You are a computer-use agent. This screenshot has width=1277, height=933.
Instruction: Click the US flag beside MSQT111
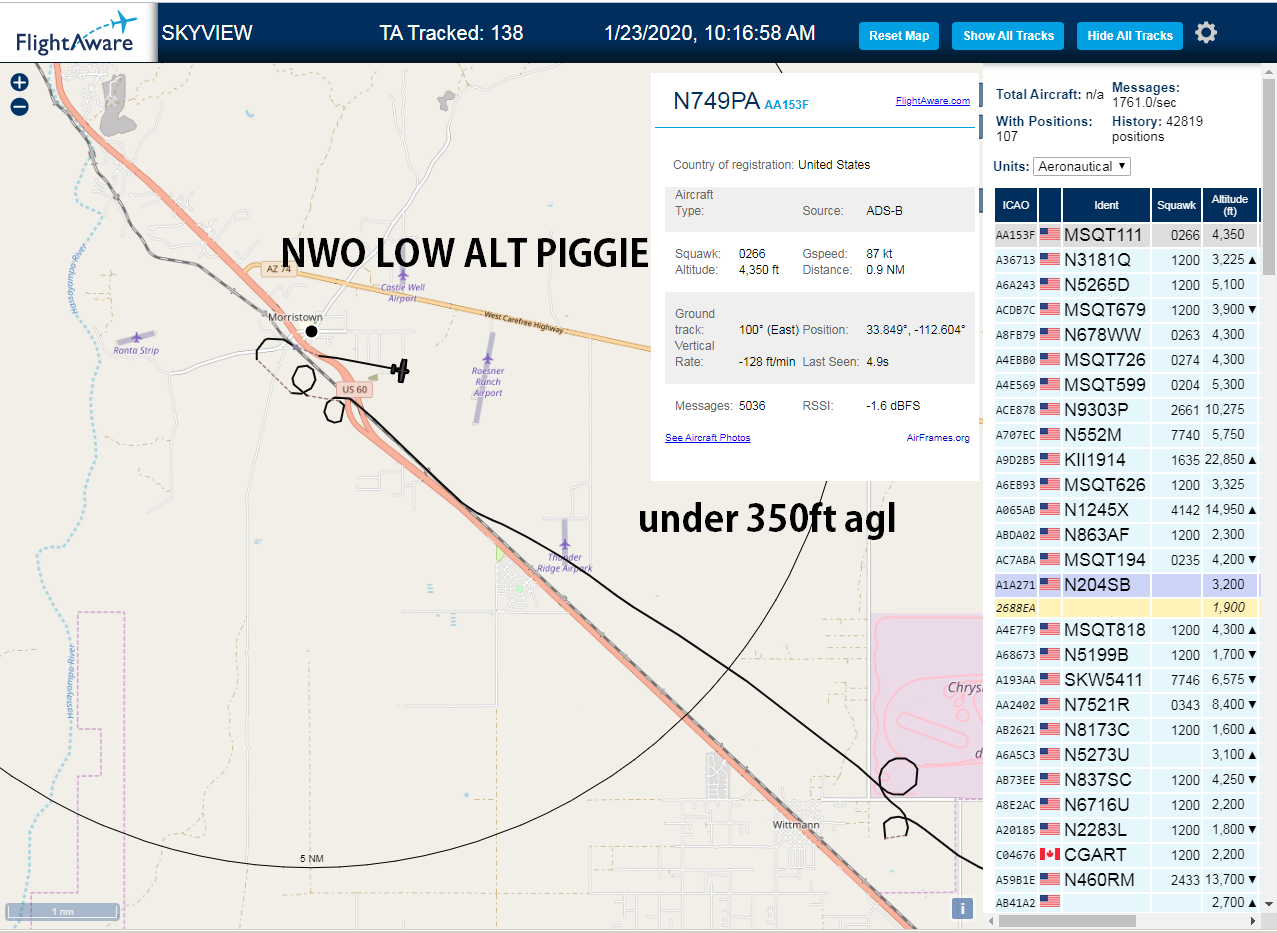click(1049, 234)
